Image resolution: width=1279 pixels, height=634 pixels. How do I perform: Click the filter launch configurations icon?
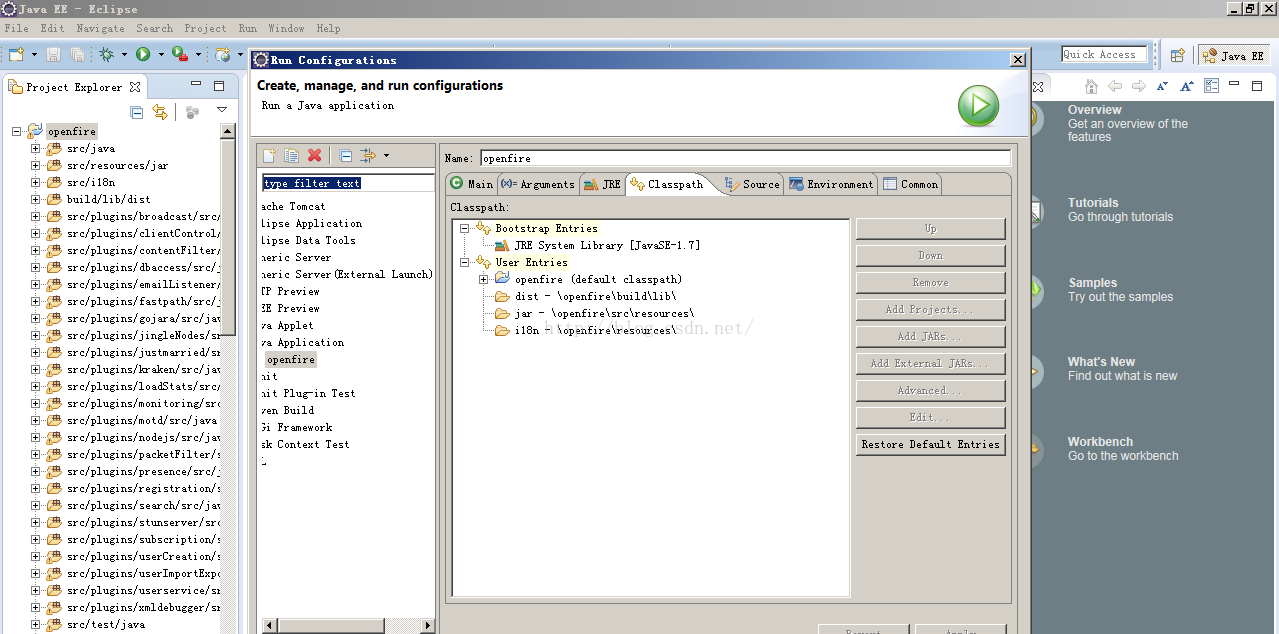(x=367, y=155)
